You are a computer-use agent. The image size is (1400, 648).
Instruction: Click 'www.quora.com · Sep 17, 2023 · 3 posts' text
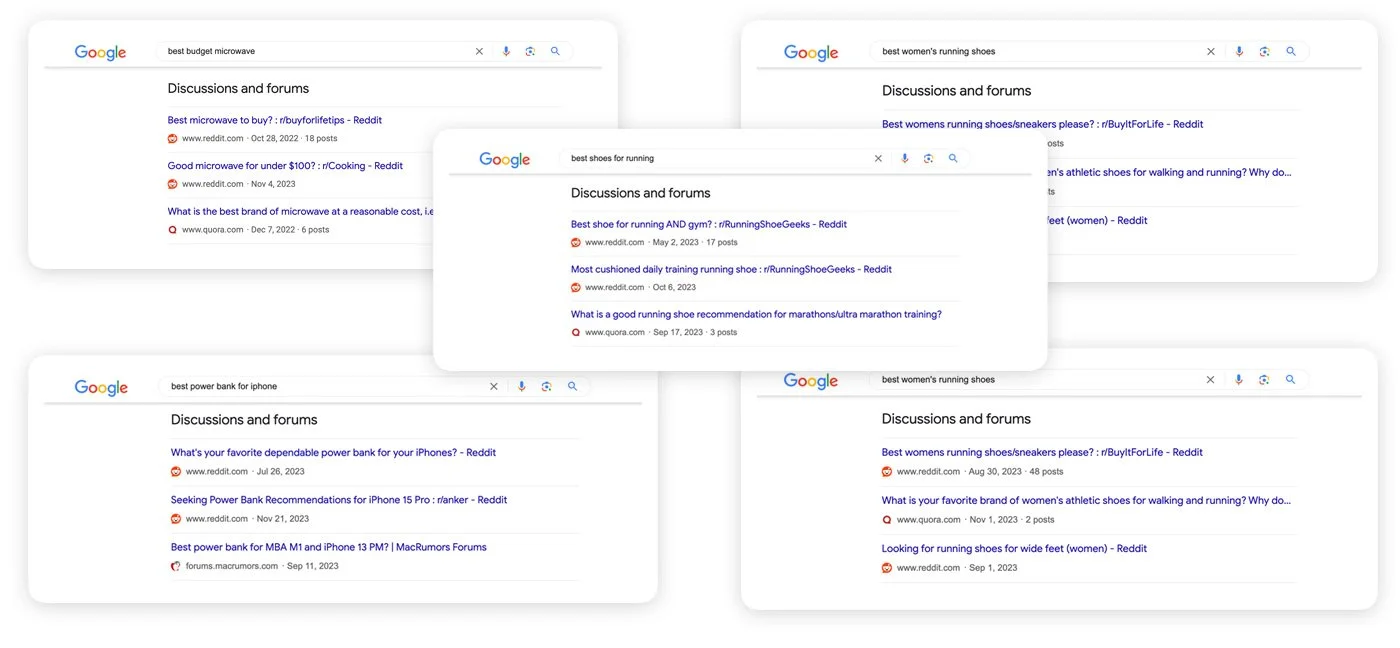pyautogui.click(x=661, y=333)
